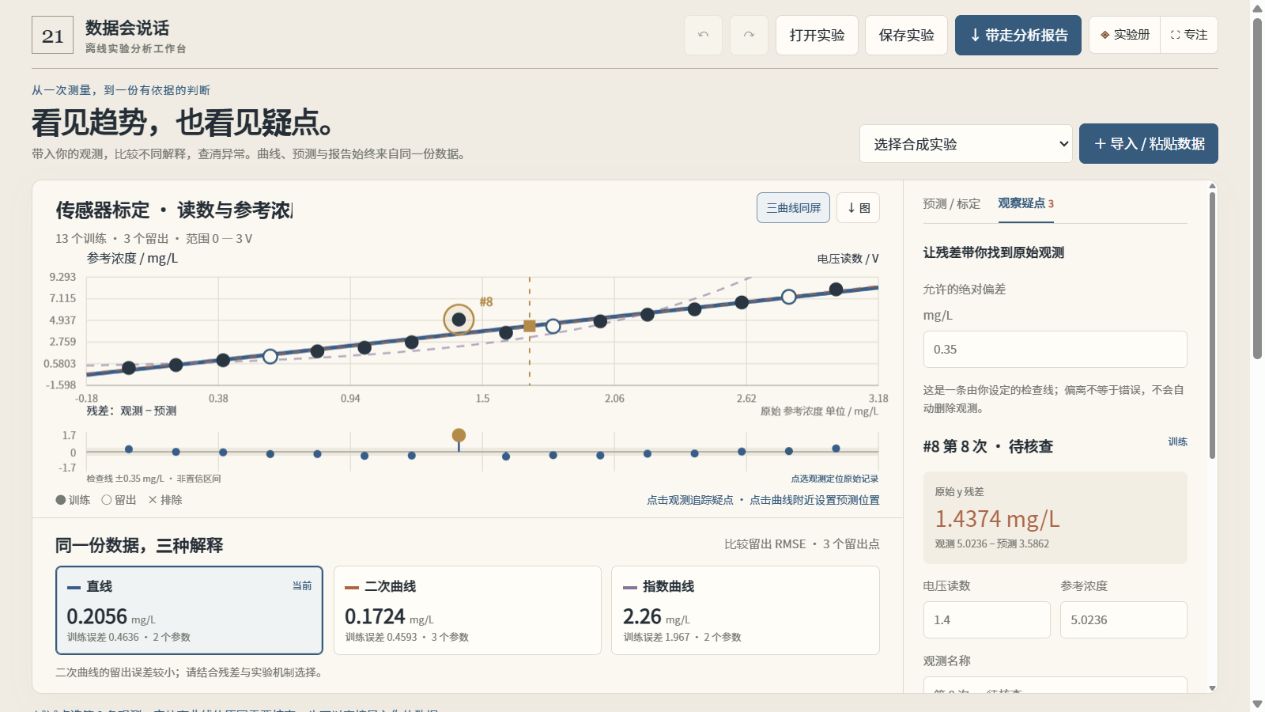Click the rightmost training point on chart
1265x712 pixels.
(836, 289)
